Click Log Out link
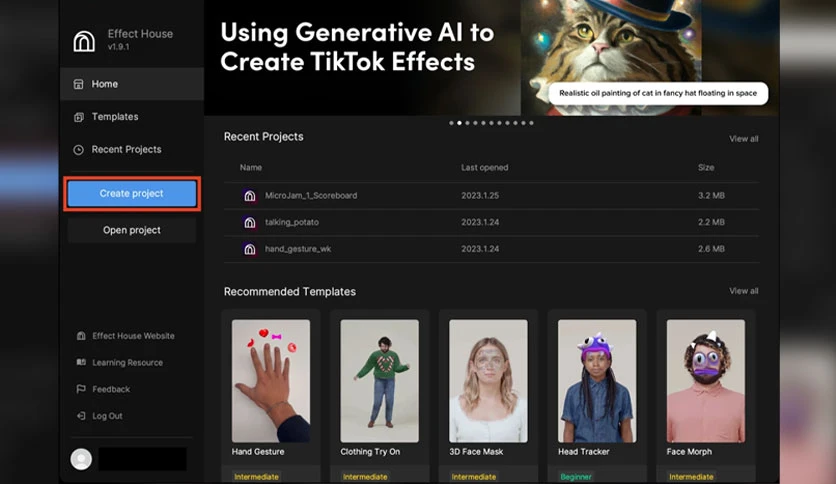The width and height of the screenshot is (836, 484). coord(107,416)
